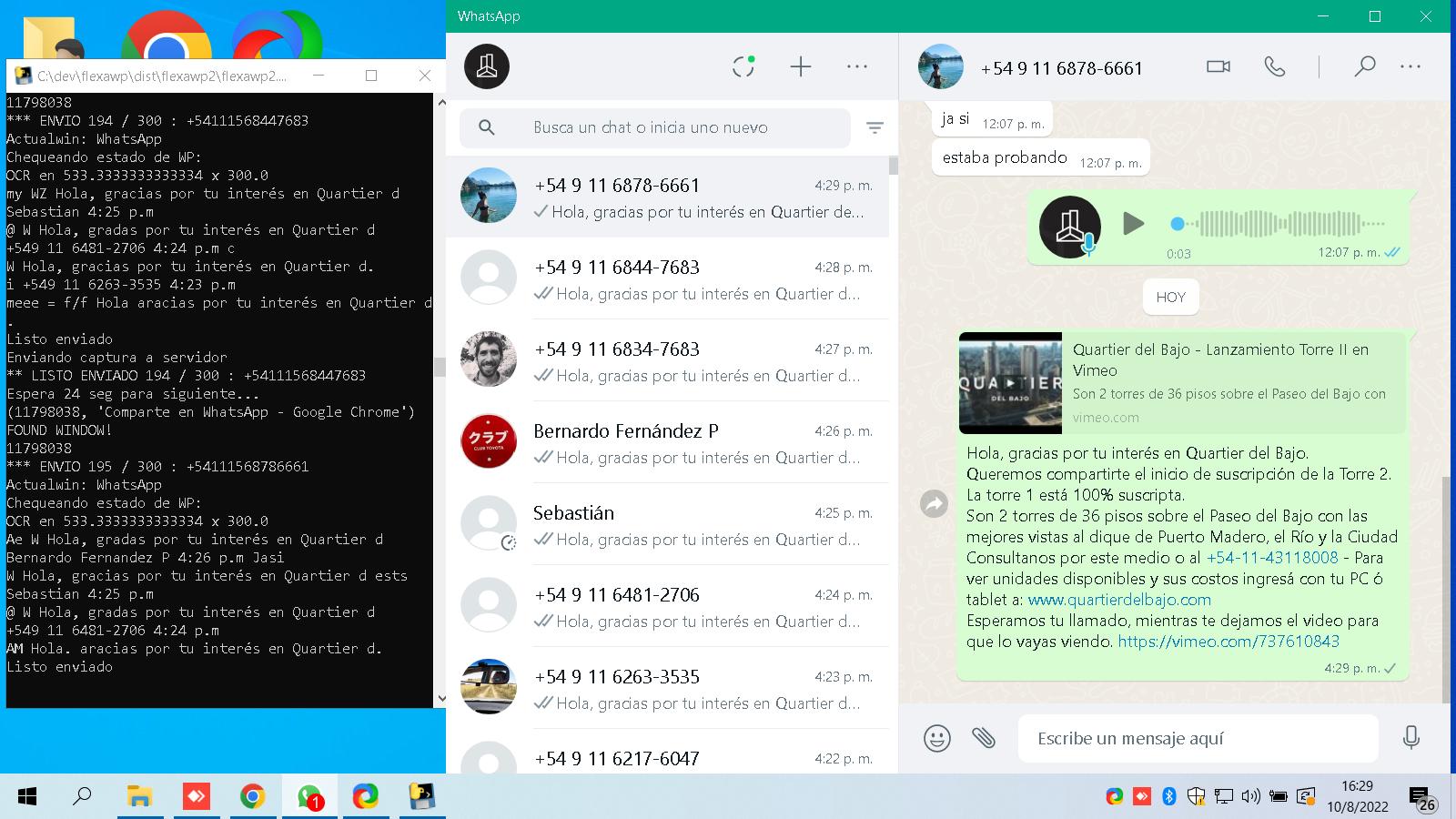The image size is (1456, 819).
Task: Open chat with +54 9 11 6263-3535
Action: pos(667,688)
